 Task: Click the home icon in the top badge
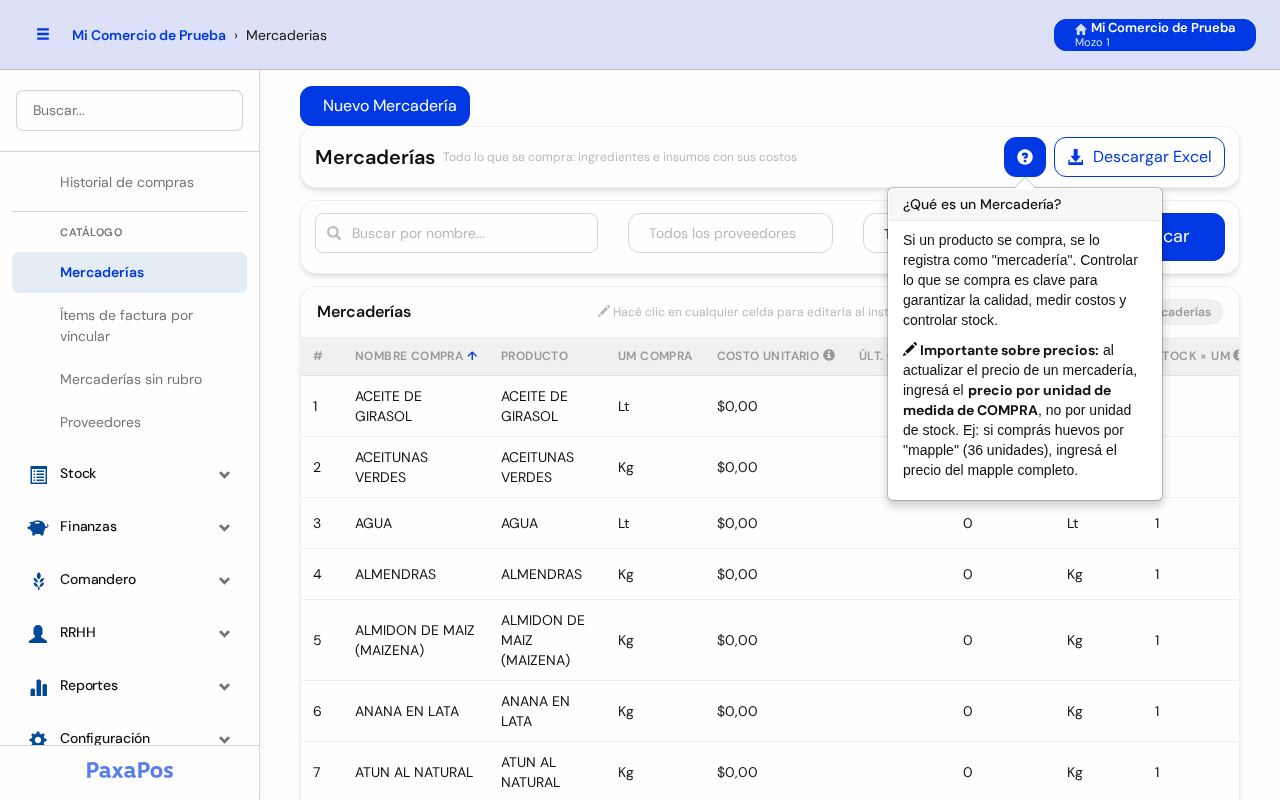pyautogui.click(x=1081, y=29)
